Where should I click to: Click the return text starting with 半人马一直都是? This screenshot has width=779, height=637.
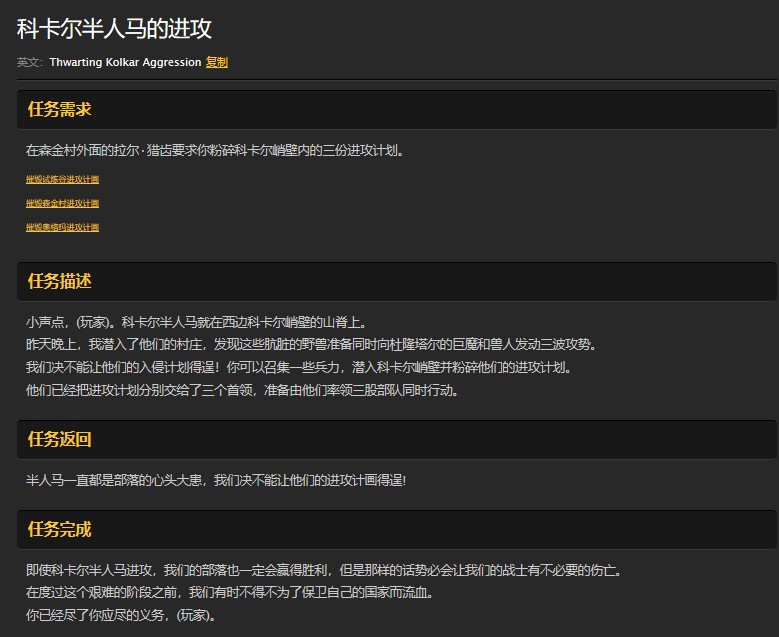[x=216, y=480]
